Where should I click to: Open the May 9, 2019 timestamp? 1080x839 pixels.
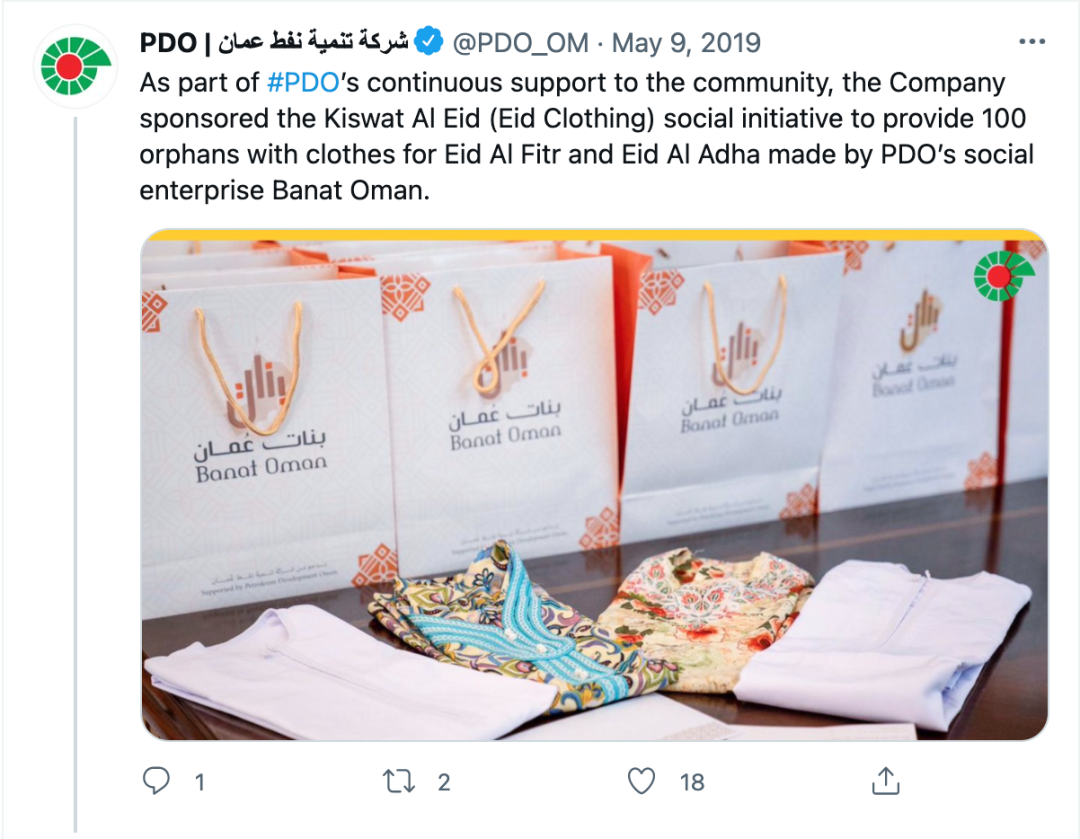click(686, 43)
